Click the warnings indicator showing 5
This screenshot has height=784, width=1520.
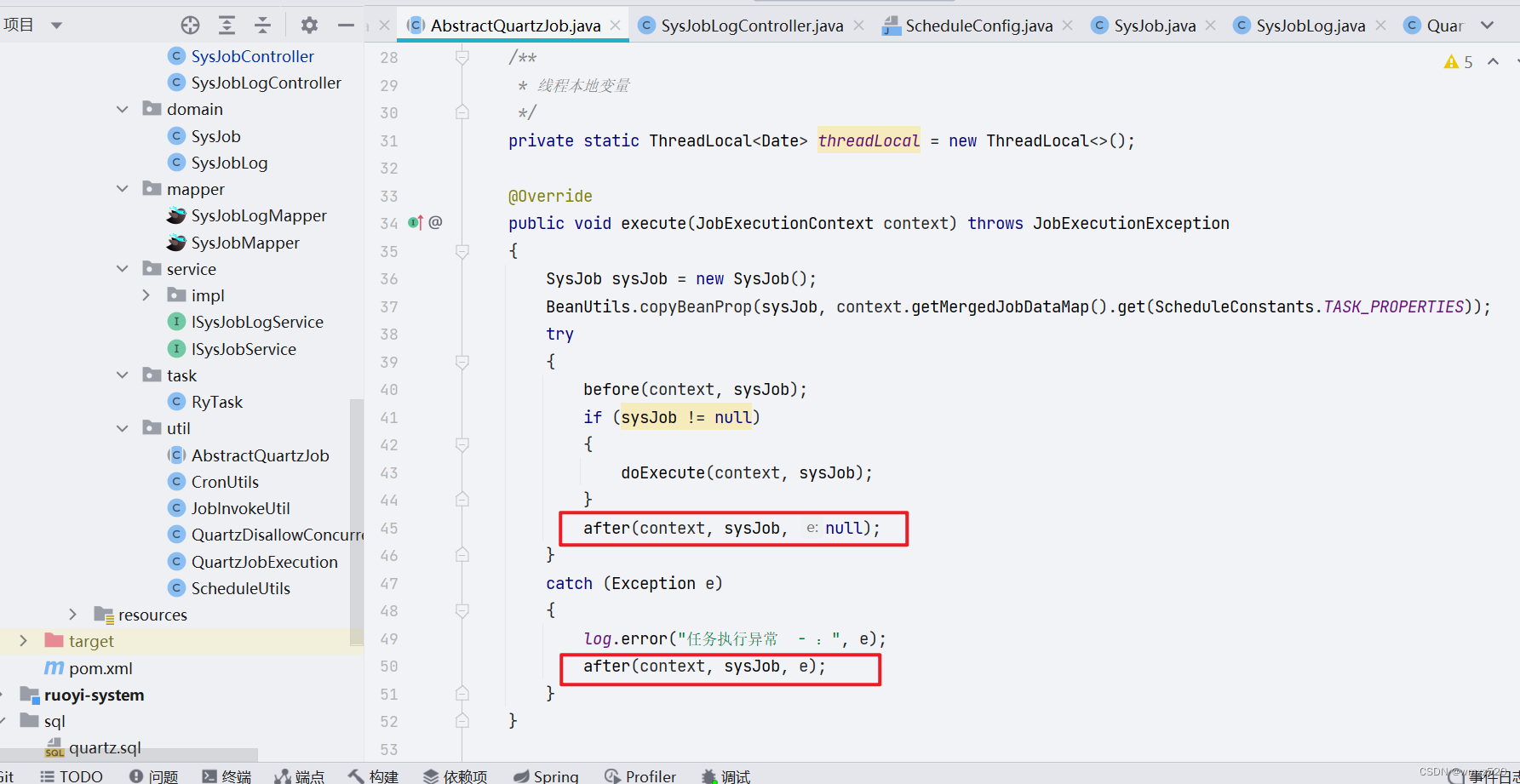pyautogui.click(x=1459, y=61)
